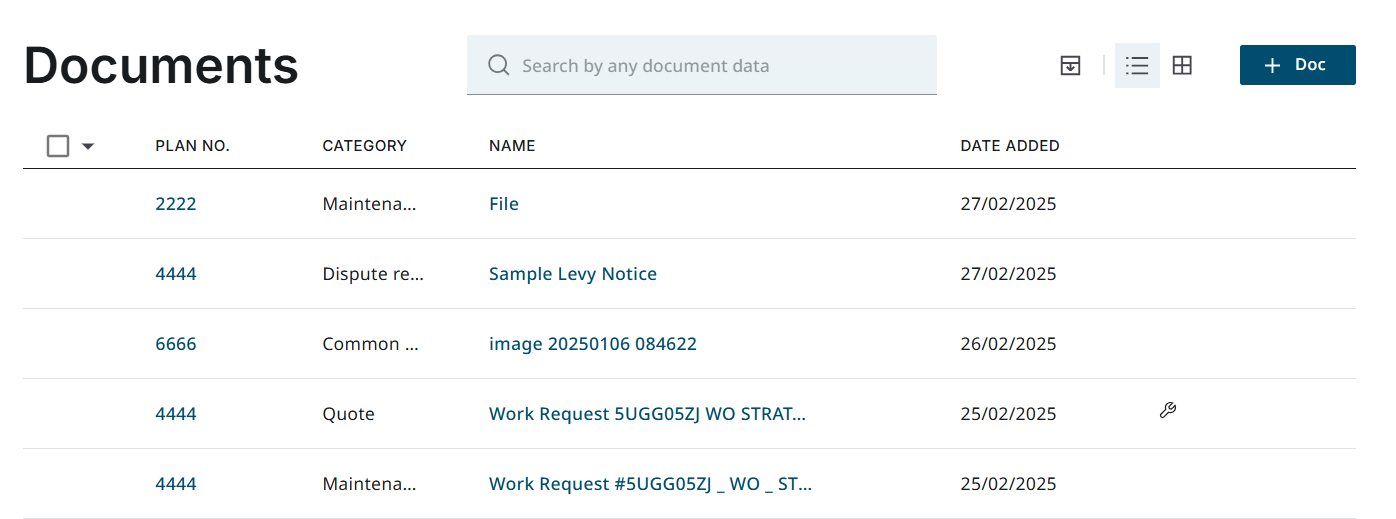1396x519 pixels.
Task: Open plan 2222 link
Action: tap(176, 204)
